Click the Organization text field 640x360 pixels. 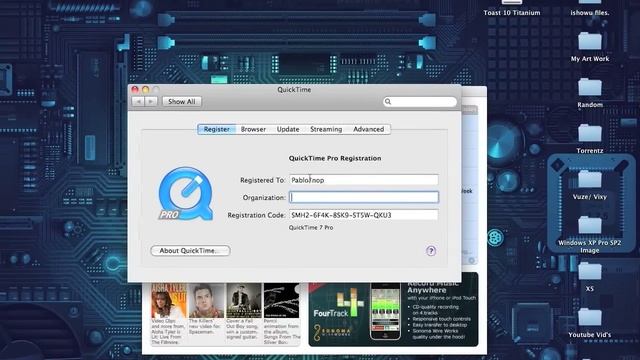click(364, 197)
